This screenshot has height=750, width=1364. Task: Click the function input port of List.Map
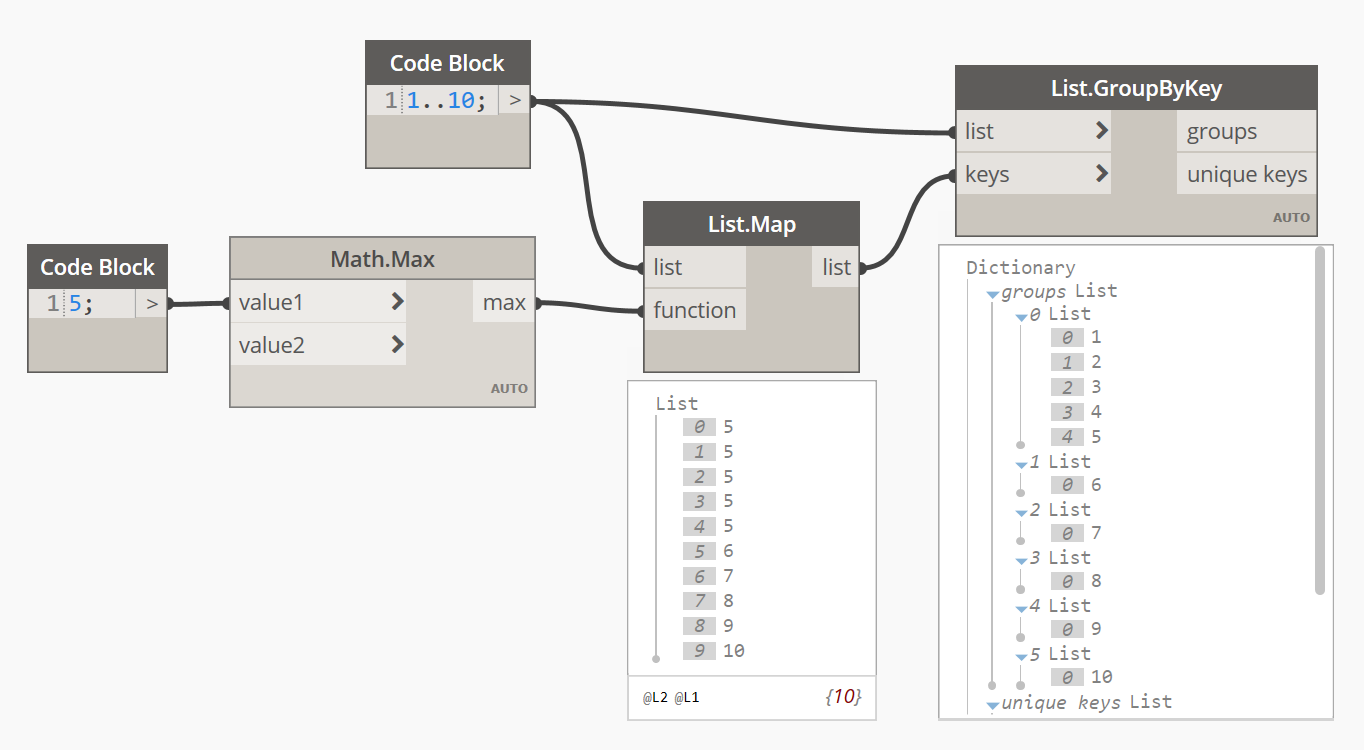click(695, 310)
